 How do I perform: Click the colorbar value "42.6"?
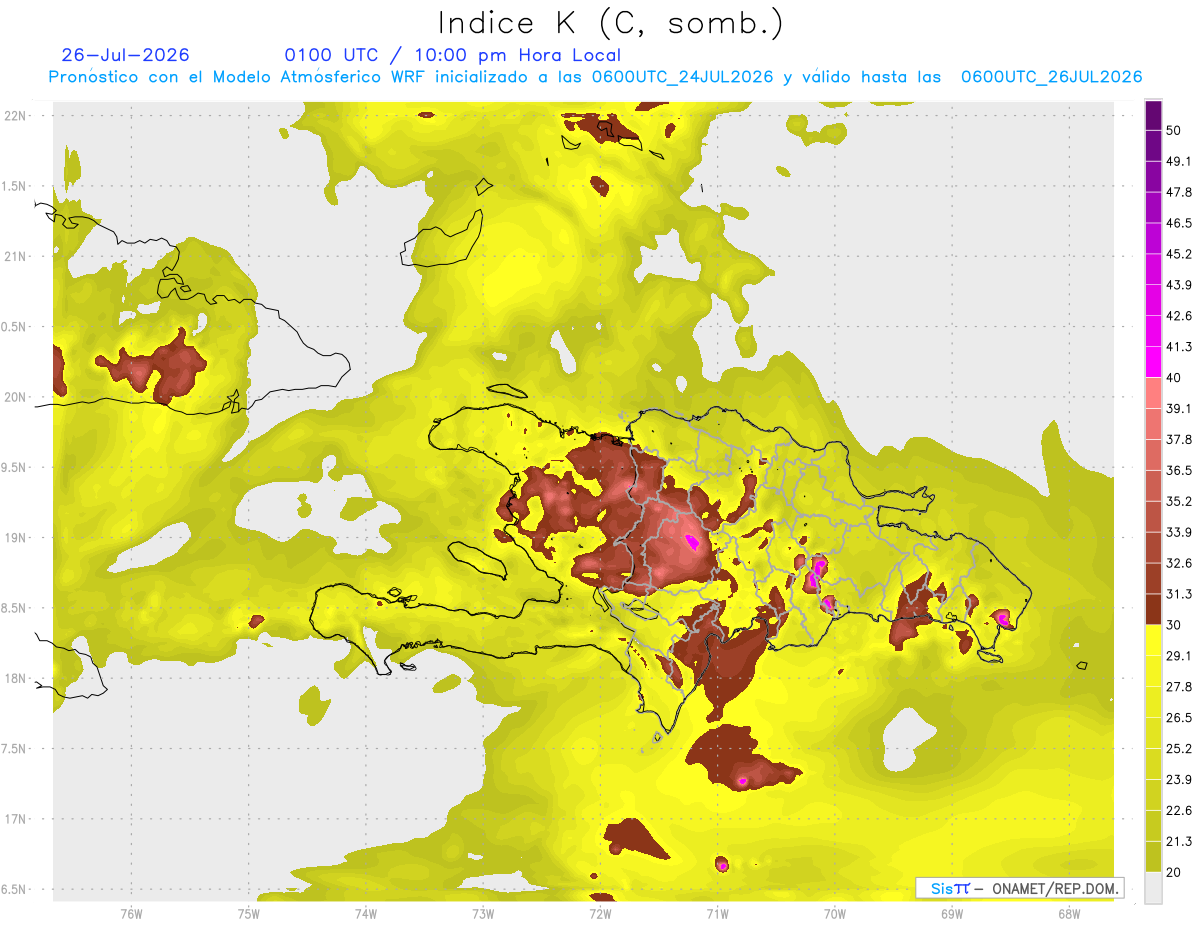click(1179, 316)
